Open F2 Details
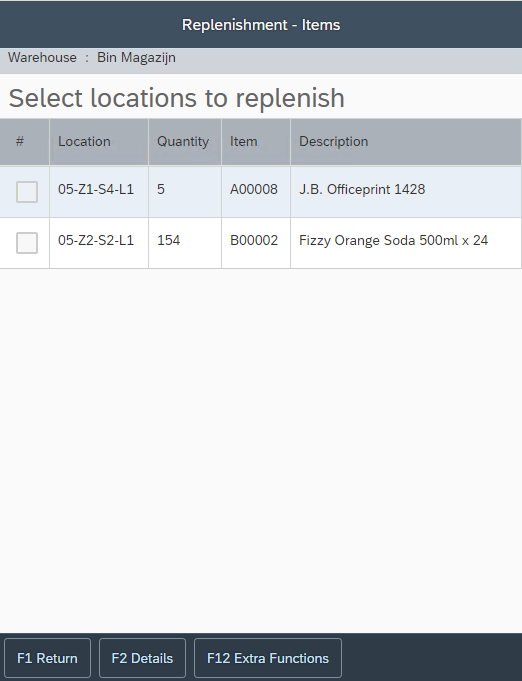Screen dimensions: 522x681 coord(142,658)
